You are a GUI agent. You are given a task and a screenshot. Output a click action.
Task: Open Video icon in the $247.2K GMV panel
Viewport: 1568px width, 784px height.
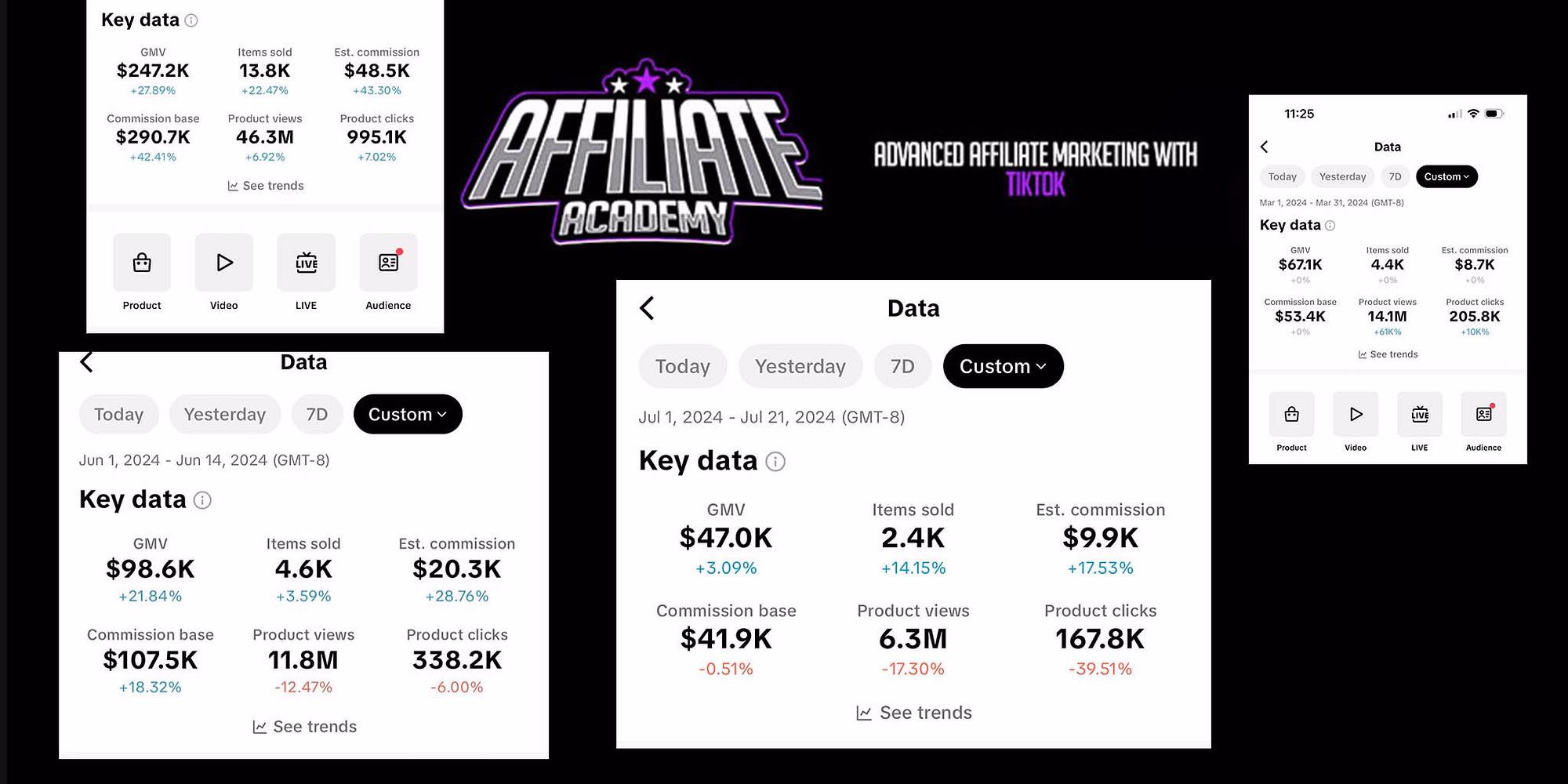point(224,263)
